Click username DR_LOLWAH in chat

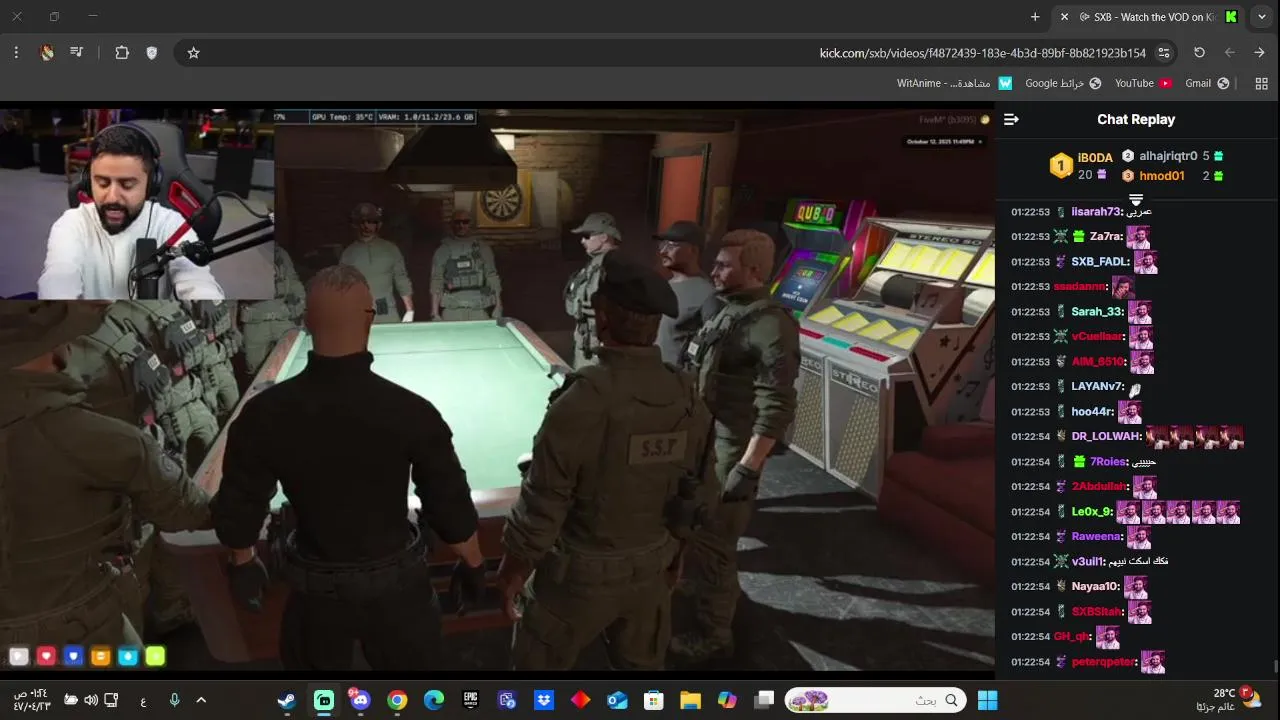point(1106,437)
